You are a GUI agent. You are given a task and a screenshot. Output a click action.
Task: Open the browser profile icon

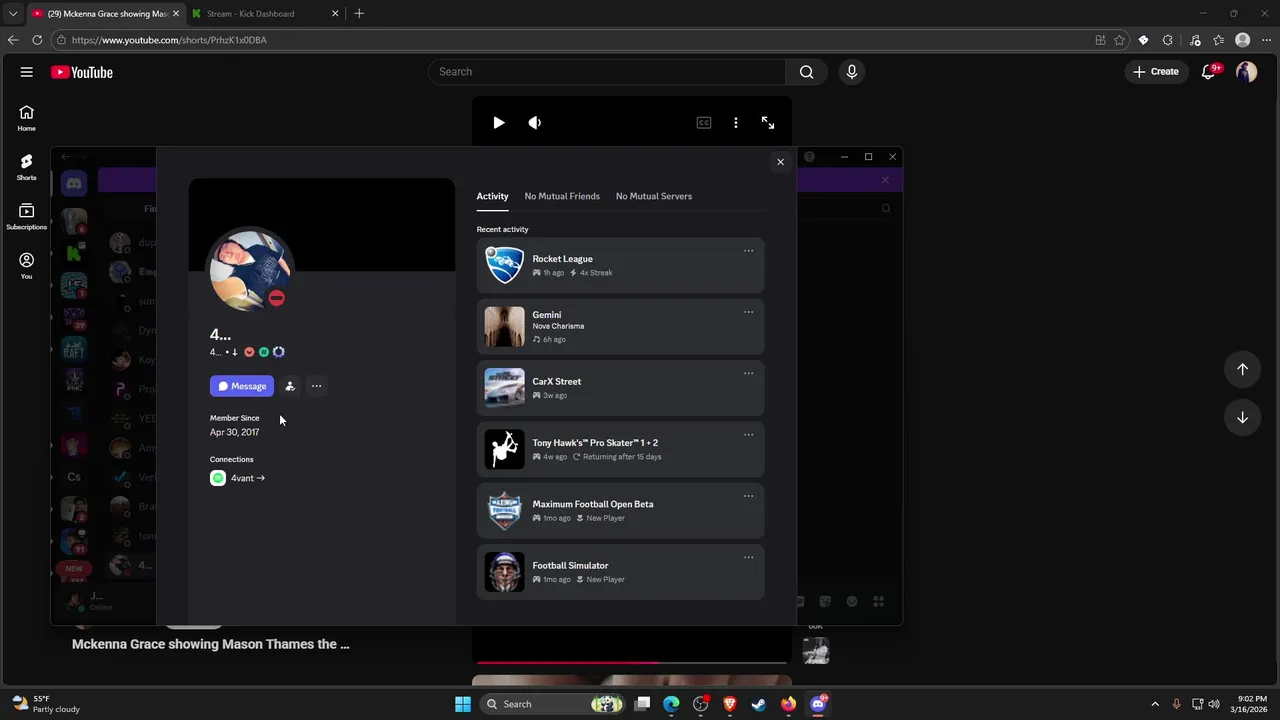[x=1243, y=40]
